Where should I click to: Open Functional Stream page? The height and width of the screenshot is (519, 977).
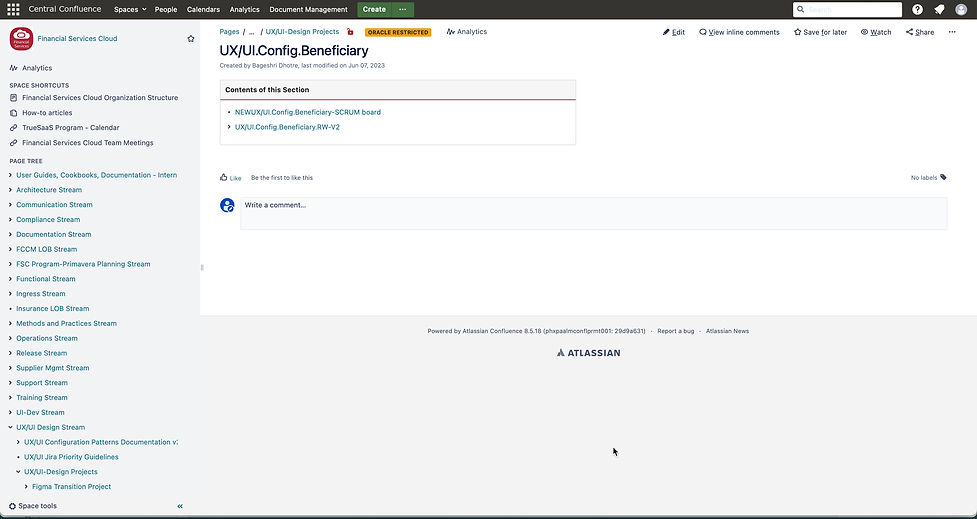pyautogui.click(x=45, y=279)
